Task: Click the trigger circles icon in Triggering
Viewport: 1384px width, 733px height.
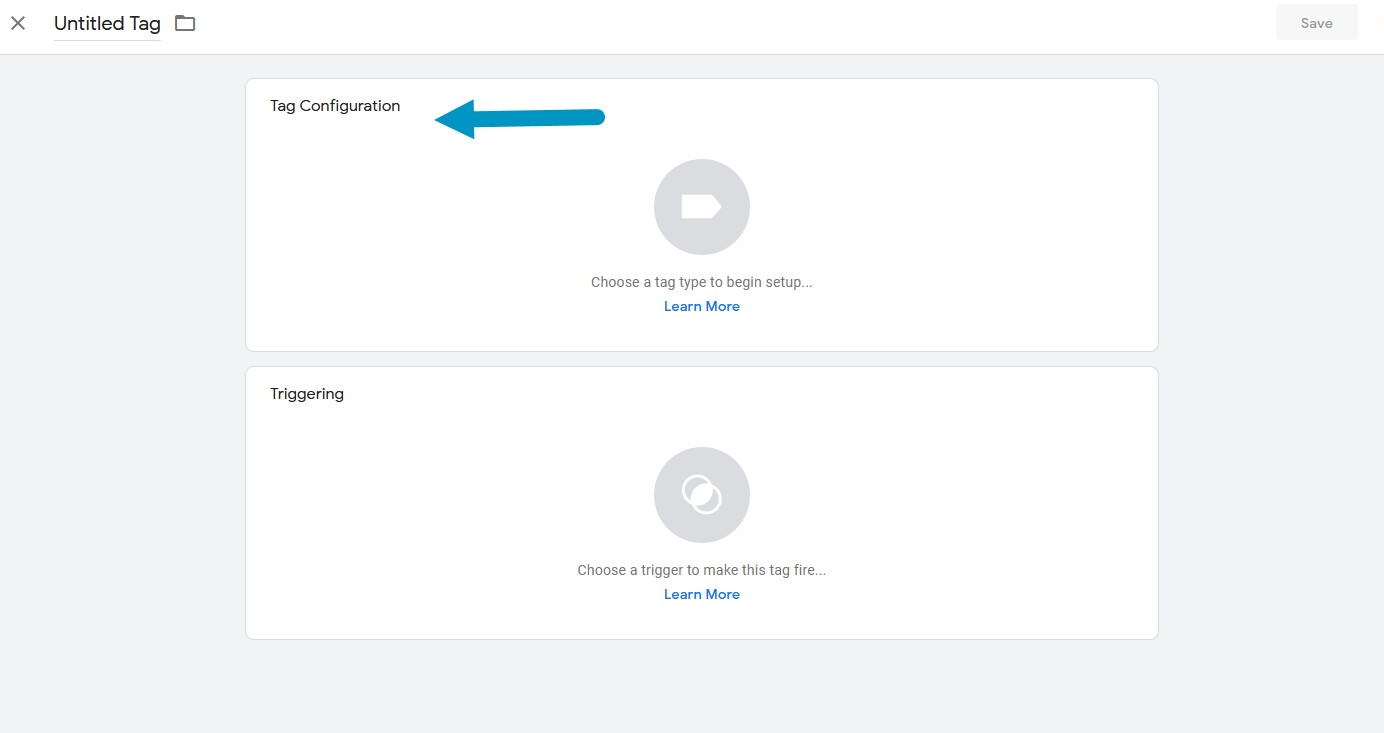Action: (702, 495)
